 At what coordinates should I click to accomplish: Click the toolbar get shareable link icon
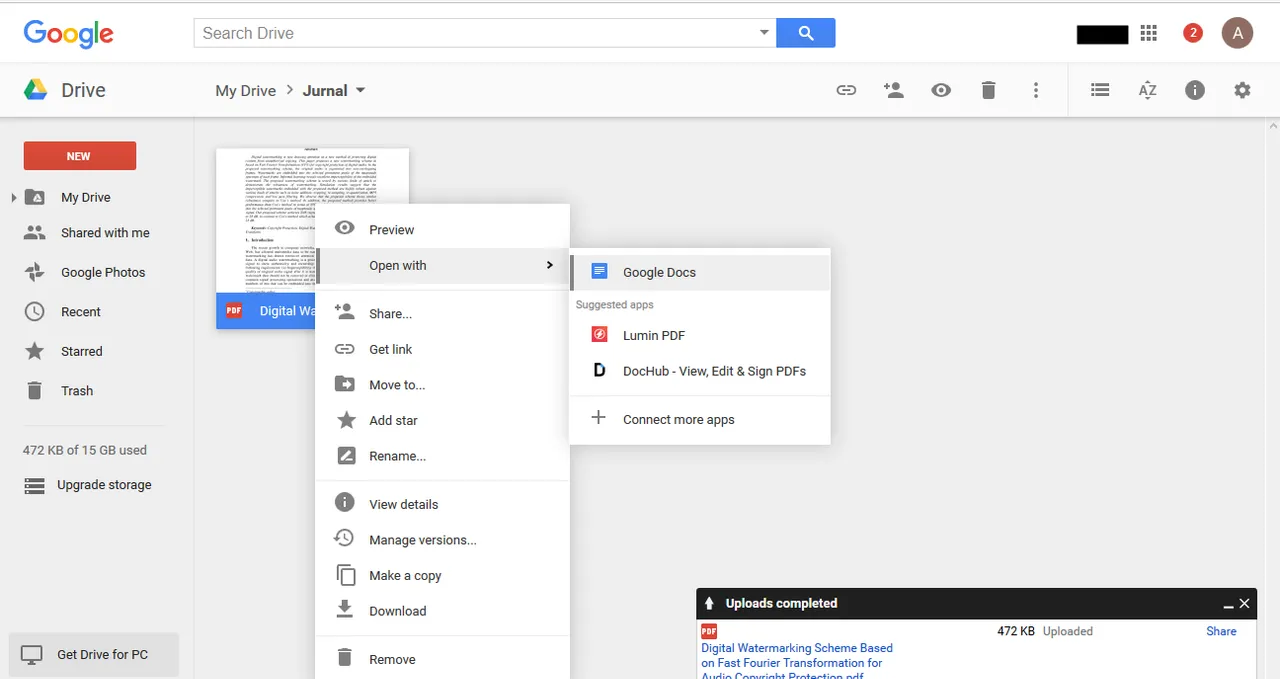pos(846,90)
